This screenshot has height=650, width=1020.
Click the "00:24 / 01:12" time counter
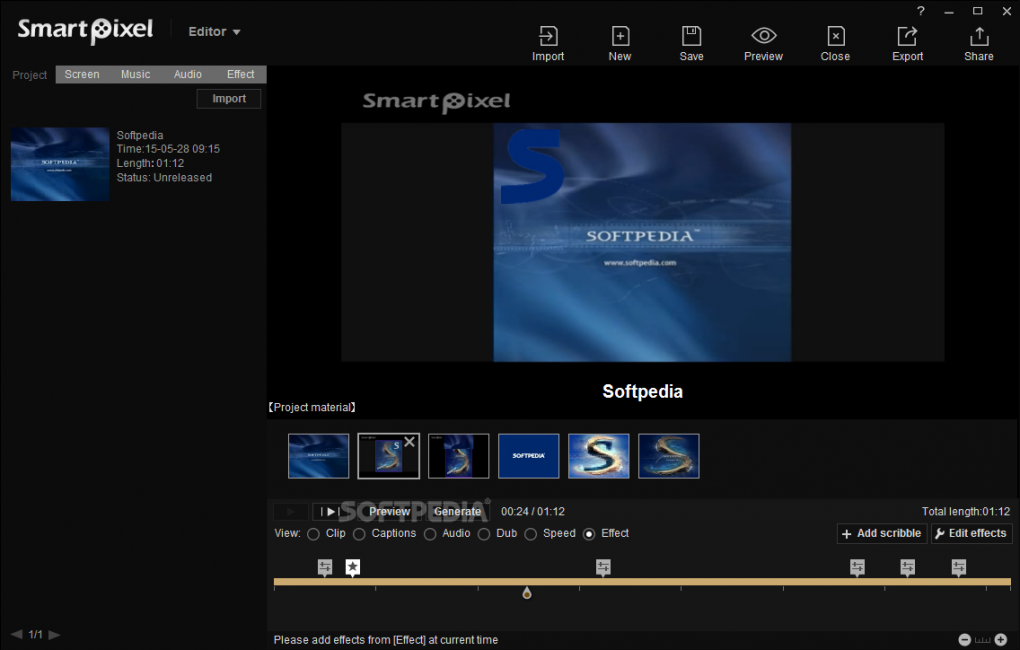click(x=533, y=512)
